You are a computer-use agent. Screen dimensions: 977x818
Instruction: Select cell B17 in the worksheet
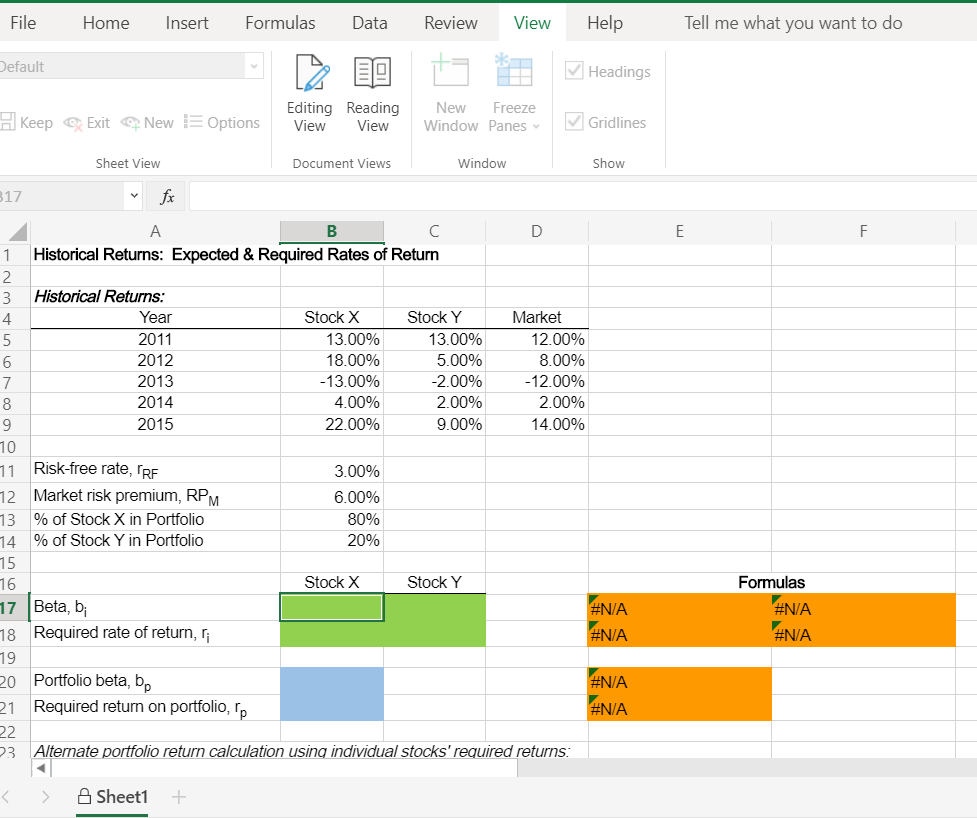(331, 607)
